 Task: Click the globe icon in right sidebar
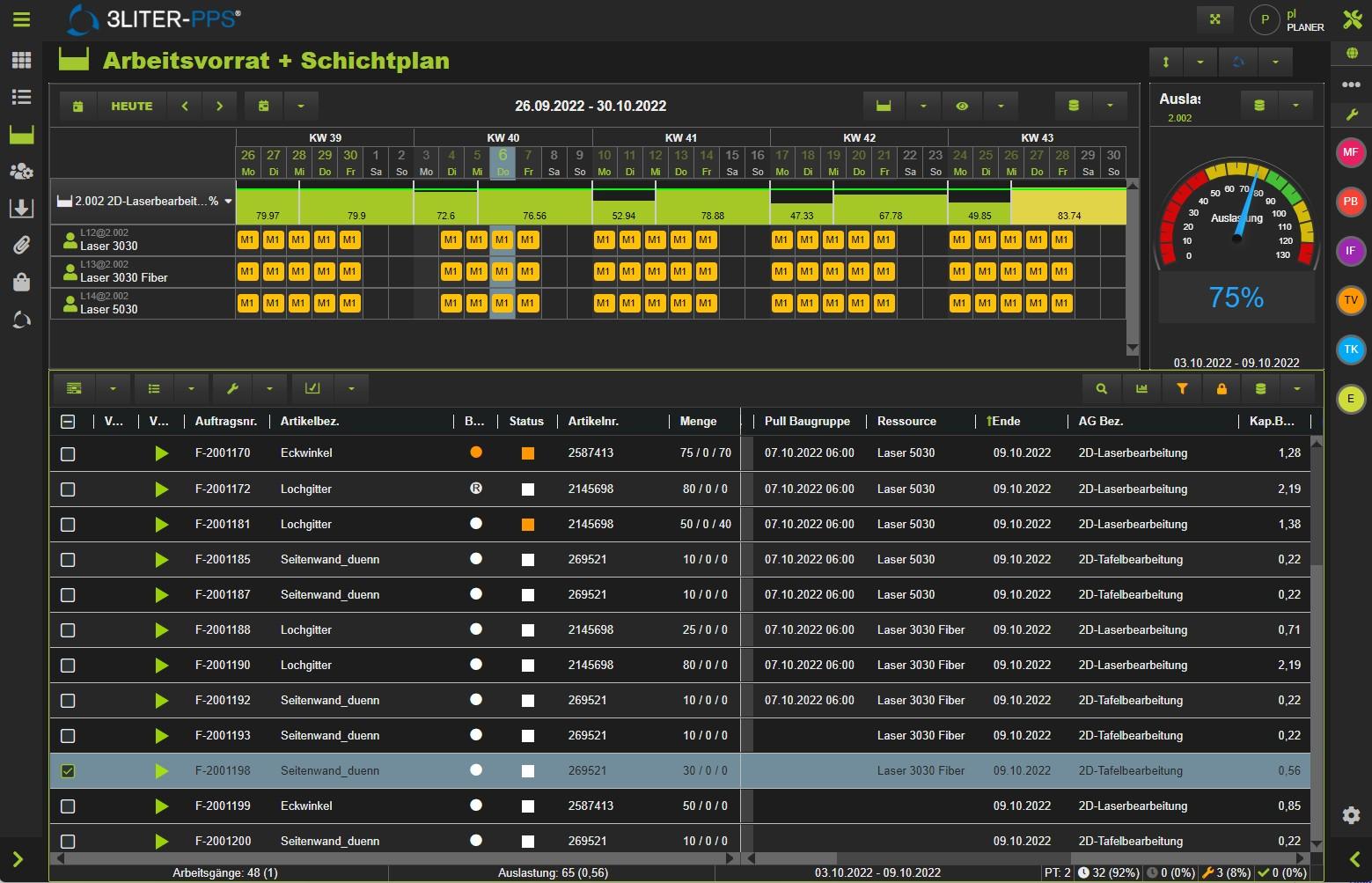[x=1352, y=54]
